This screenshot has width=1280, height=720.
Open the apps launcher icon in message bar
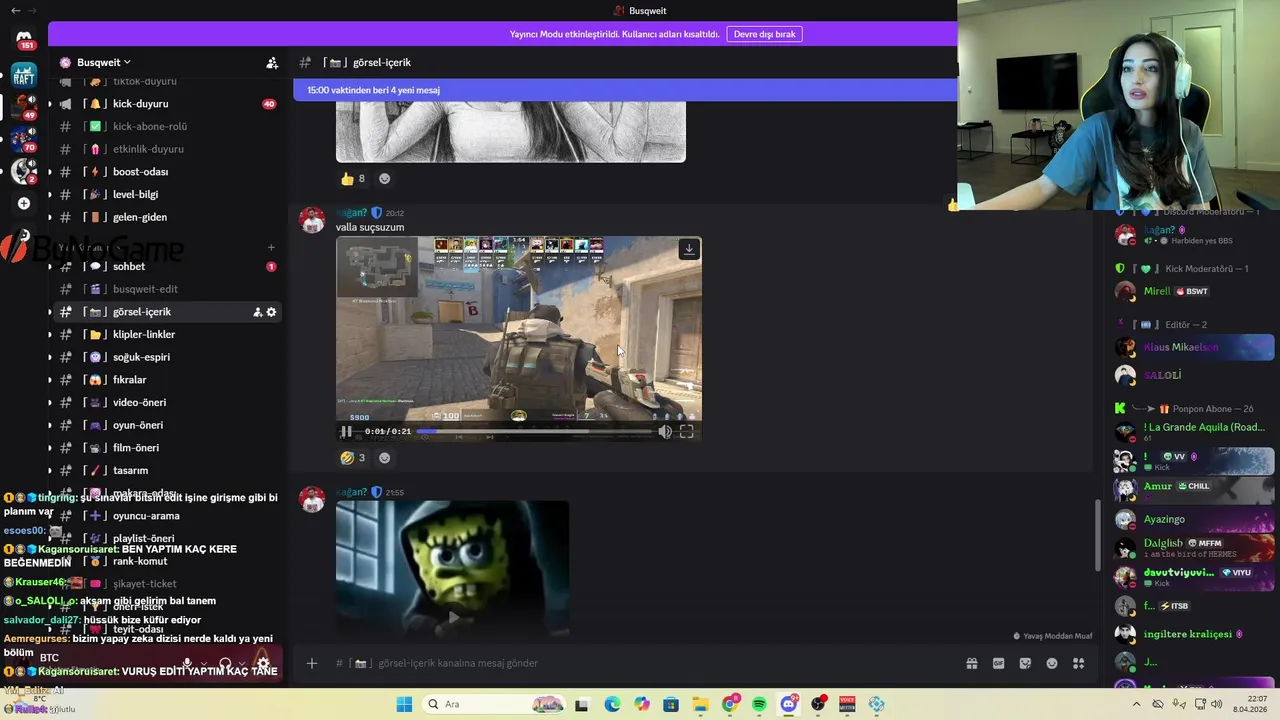[1079, 663]
